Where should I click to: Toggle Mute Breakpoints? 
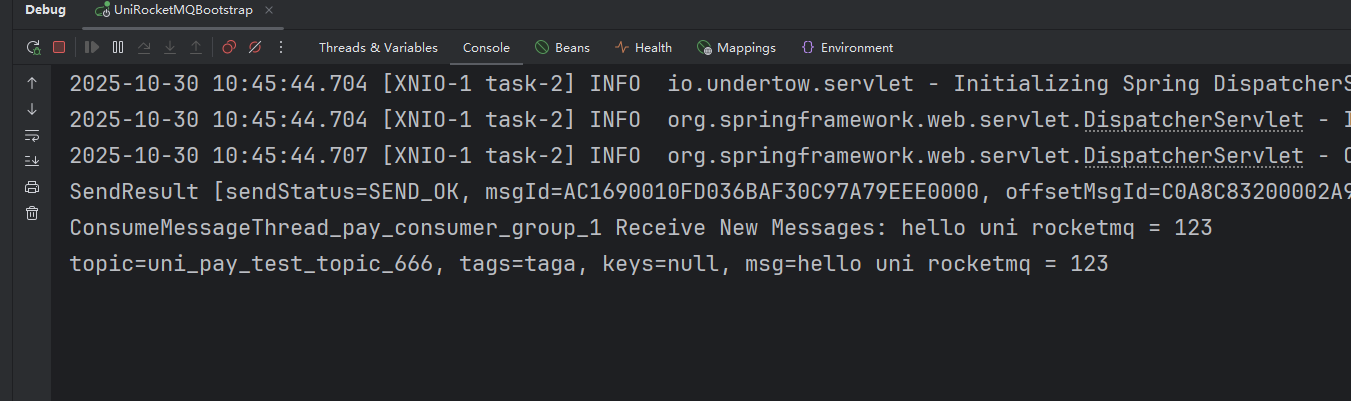tap(255, 47)
